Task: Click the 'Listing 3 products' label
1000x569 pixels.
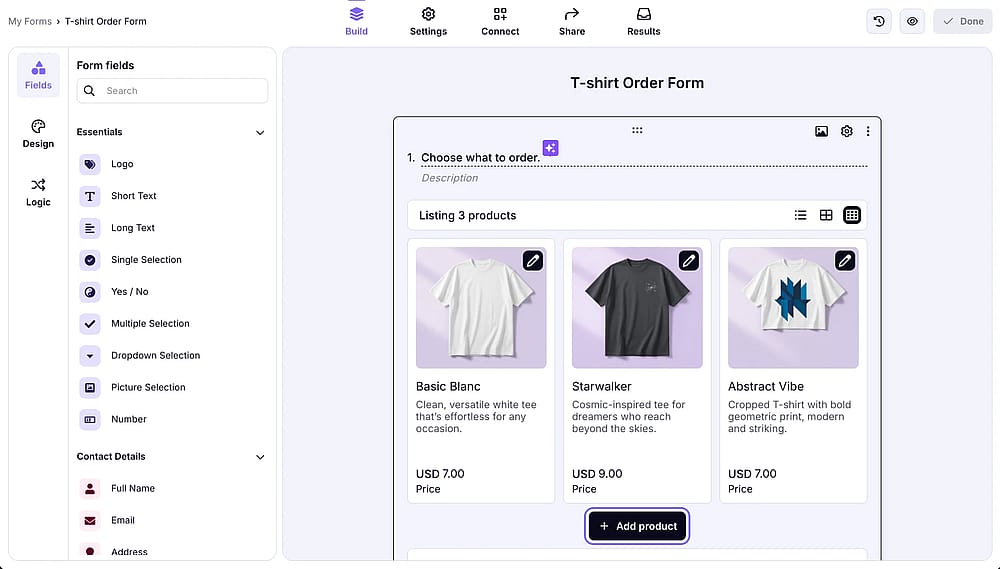Action: (467, 216)
